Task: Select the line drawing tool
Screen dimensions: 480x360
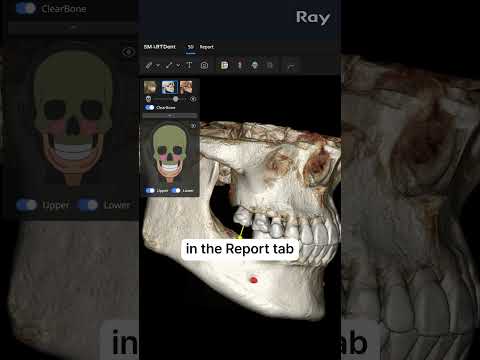Action: coord(169,66)
